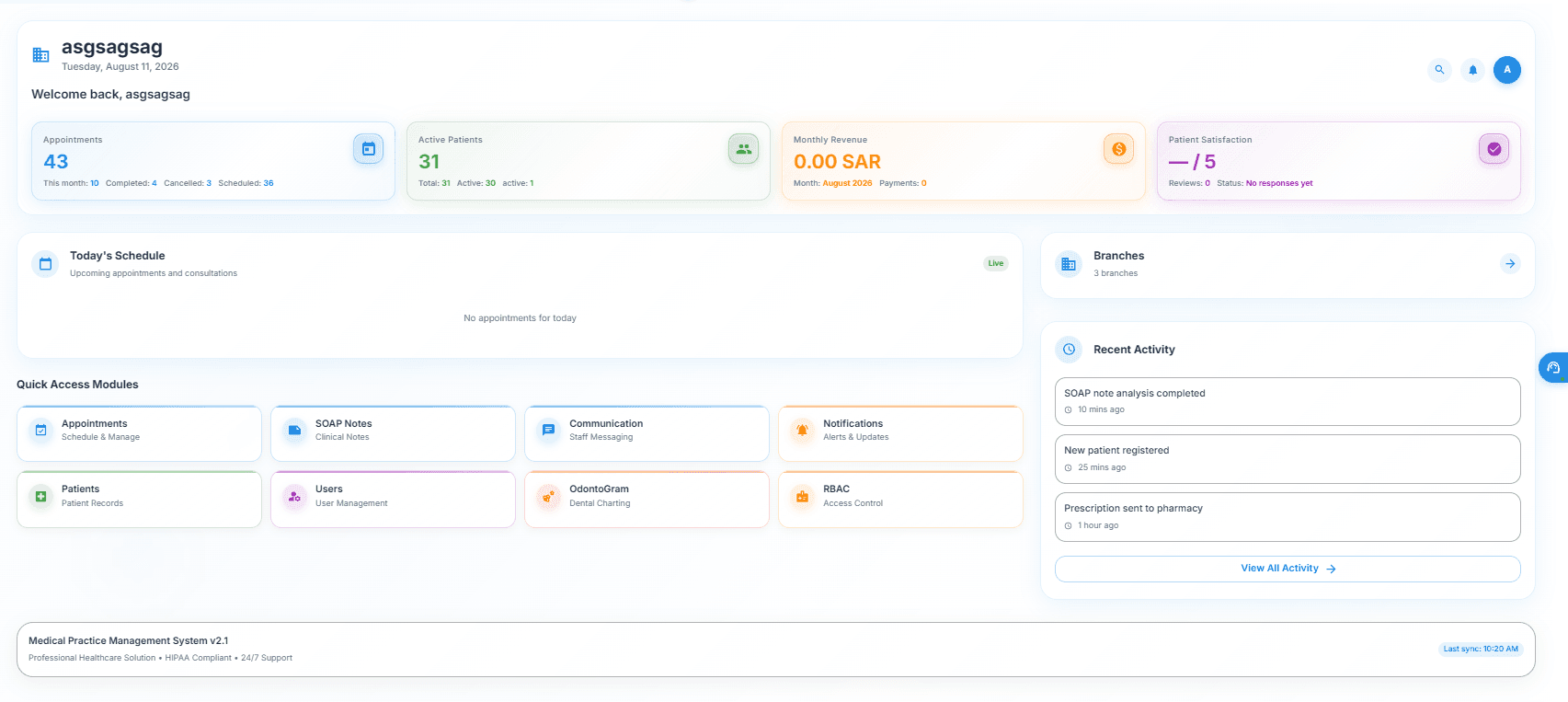
Task: Click the RBAC access control badge icon
Action: [802, 496]
